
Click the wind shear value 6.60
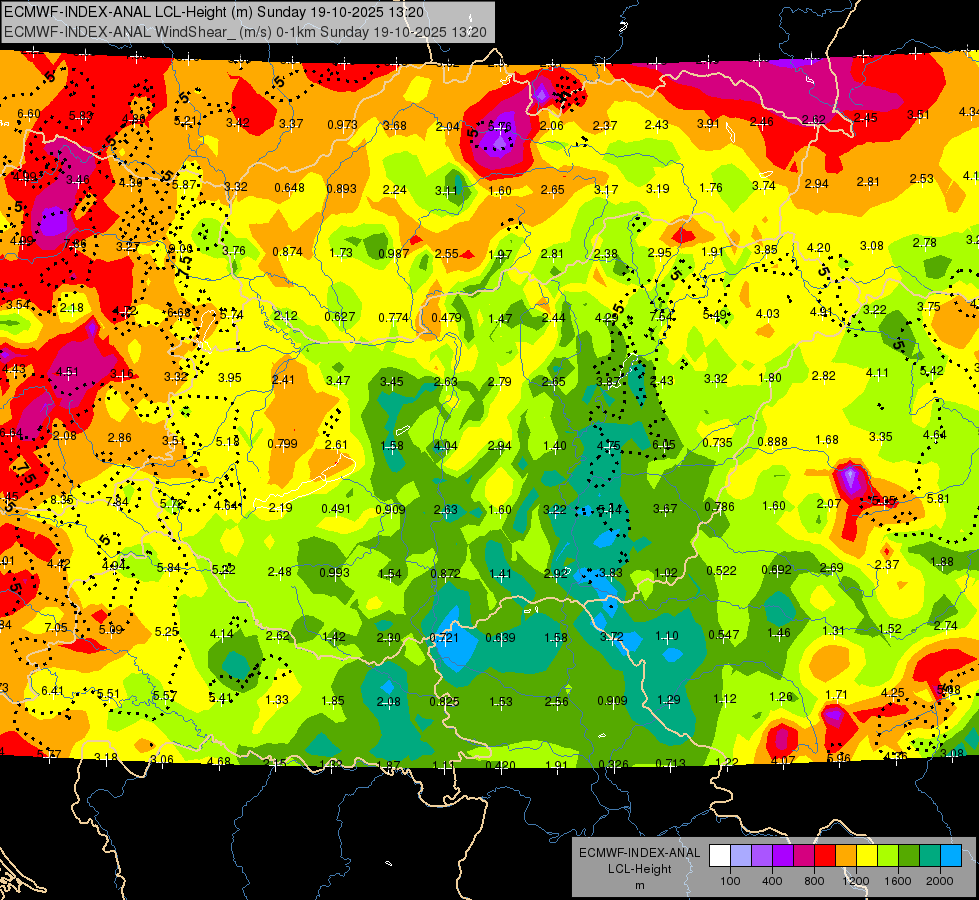(x=29, y=114)
